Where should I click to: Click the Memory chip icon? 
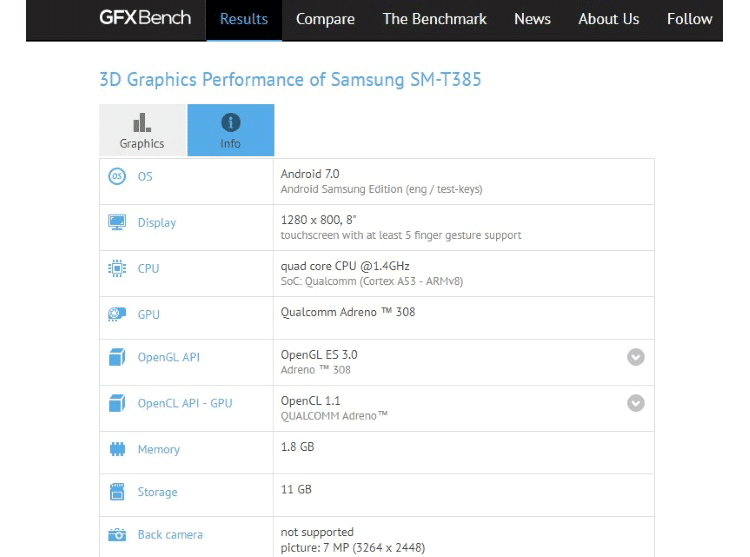tap(117, 449)
